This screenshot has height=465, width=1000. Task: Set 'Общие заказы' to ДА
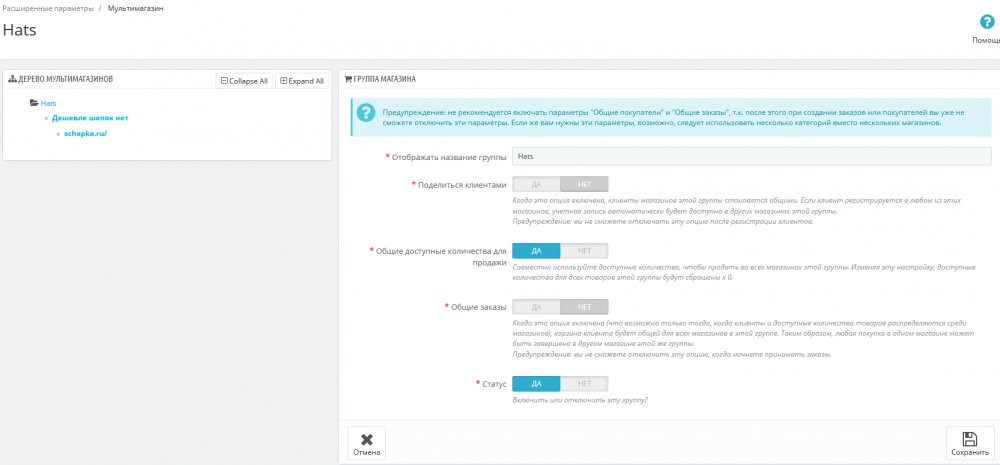(536, 307)
